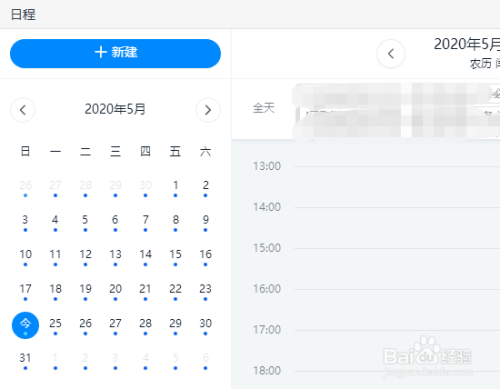Click the 17:00 time slot row

click(397, 351)
